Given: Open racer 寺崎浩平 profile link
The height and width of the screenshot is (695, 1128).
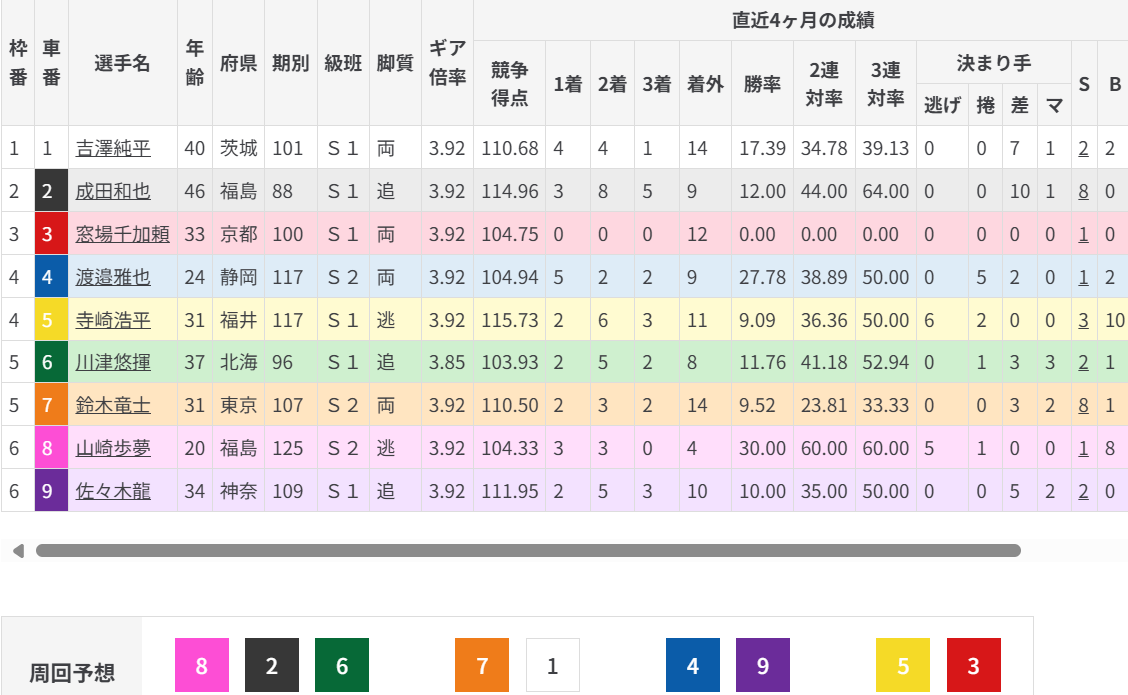Looking at the screenshot, I should 113,320.
